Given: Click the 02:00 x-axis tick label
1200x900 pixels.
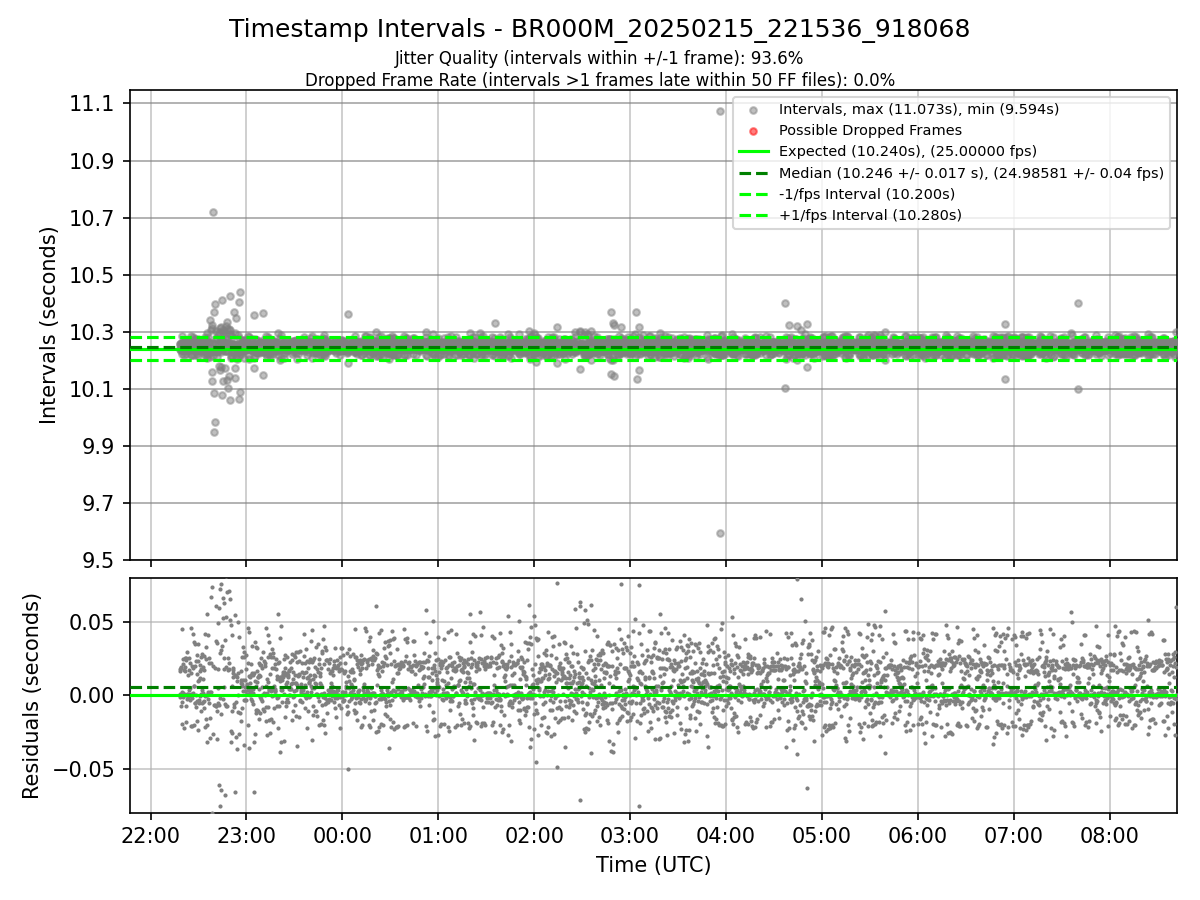Looking at the screenshot, I should point(533,835).
